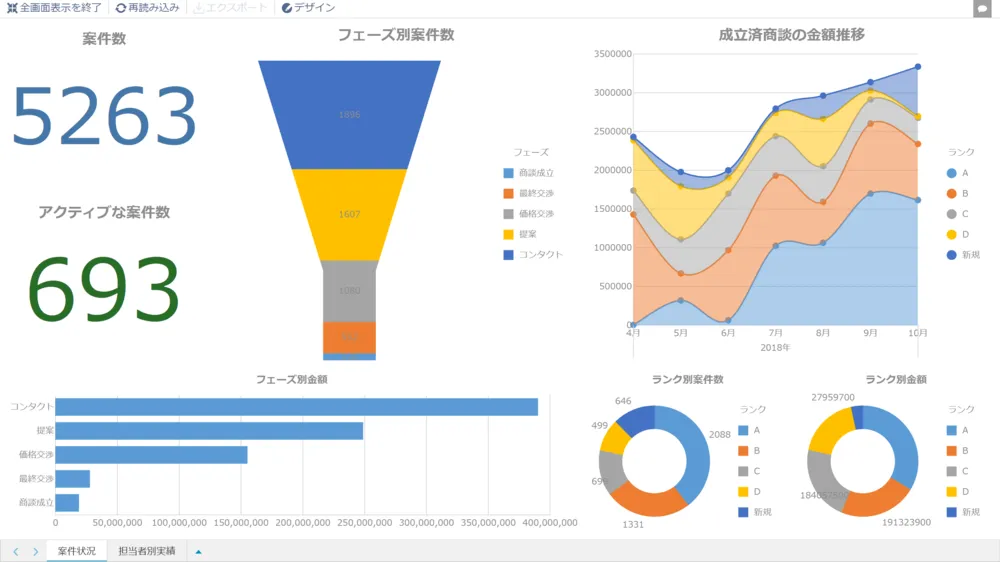The height and width of the screenshot is (562, 1000).
Task: Click the 2018年 axis label
Action: pyautogui.click(x=776, y=348)
